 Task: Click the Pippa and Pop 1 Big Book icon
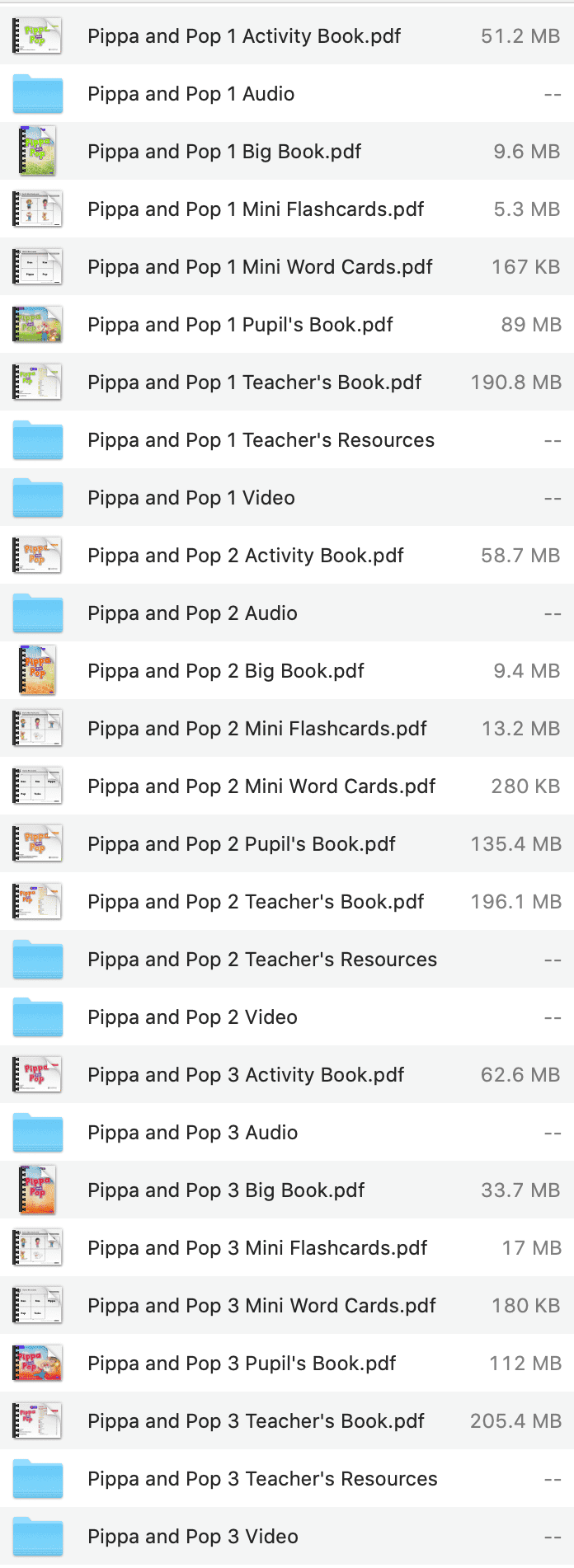tap(36, 152)
